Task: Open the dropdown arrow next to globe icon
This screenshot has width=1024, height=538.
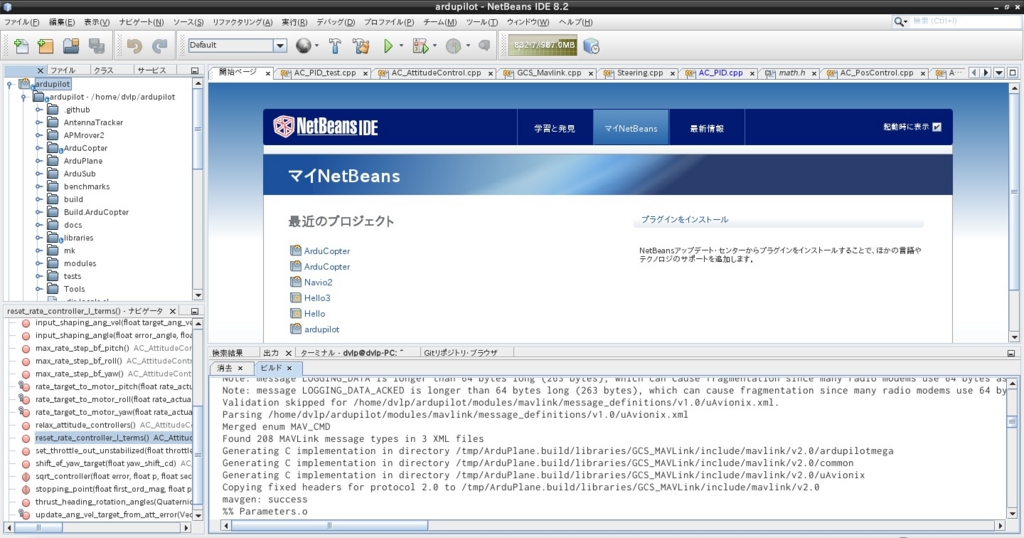Action: (317, 46)
